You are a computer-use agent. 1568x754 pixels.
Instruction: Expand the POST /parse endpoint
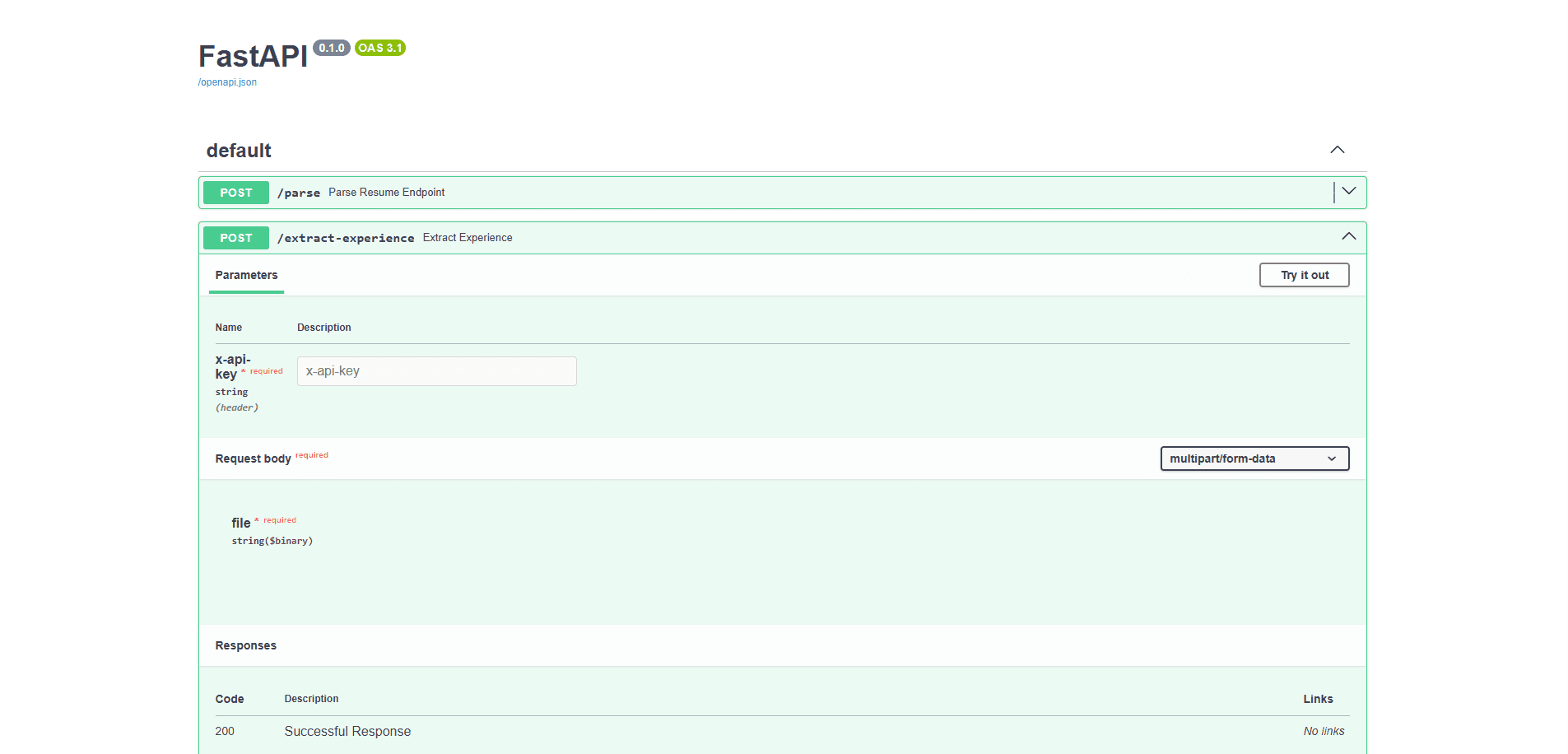tap(1347, 191)
